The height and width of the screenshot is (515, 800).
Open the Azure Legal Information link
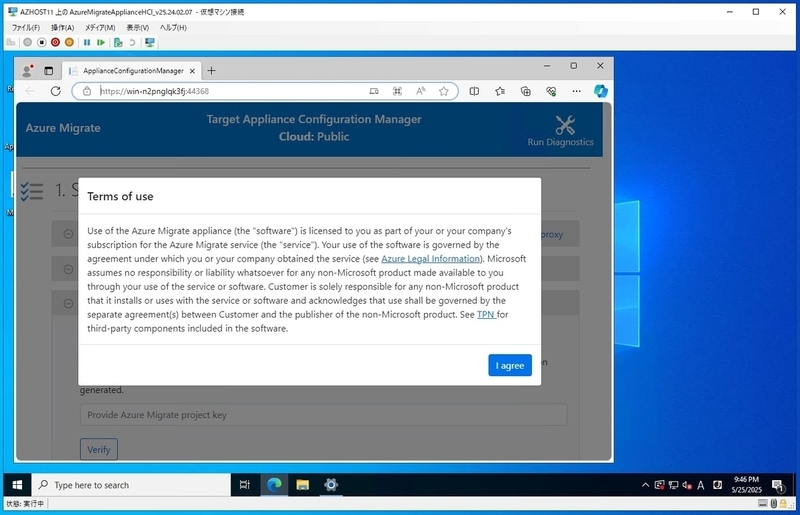(431, 259)
